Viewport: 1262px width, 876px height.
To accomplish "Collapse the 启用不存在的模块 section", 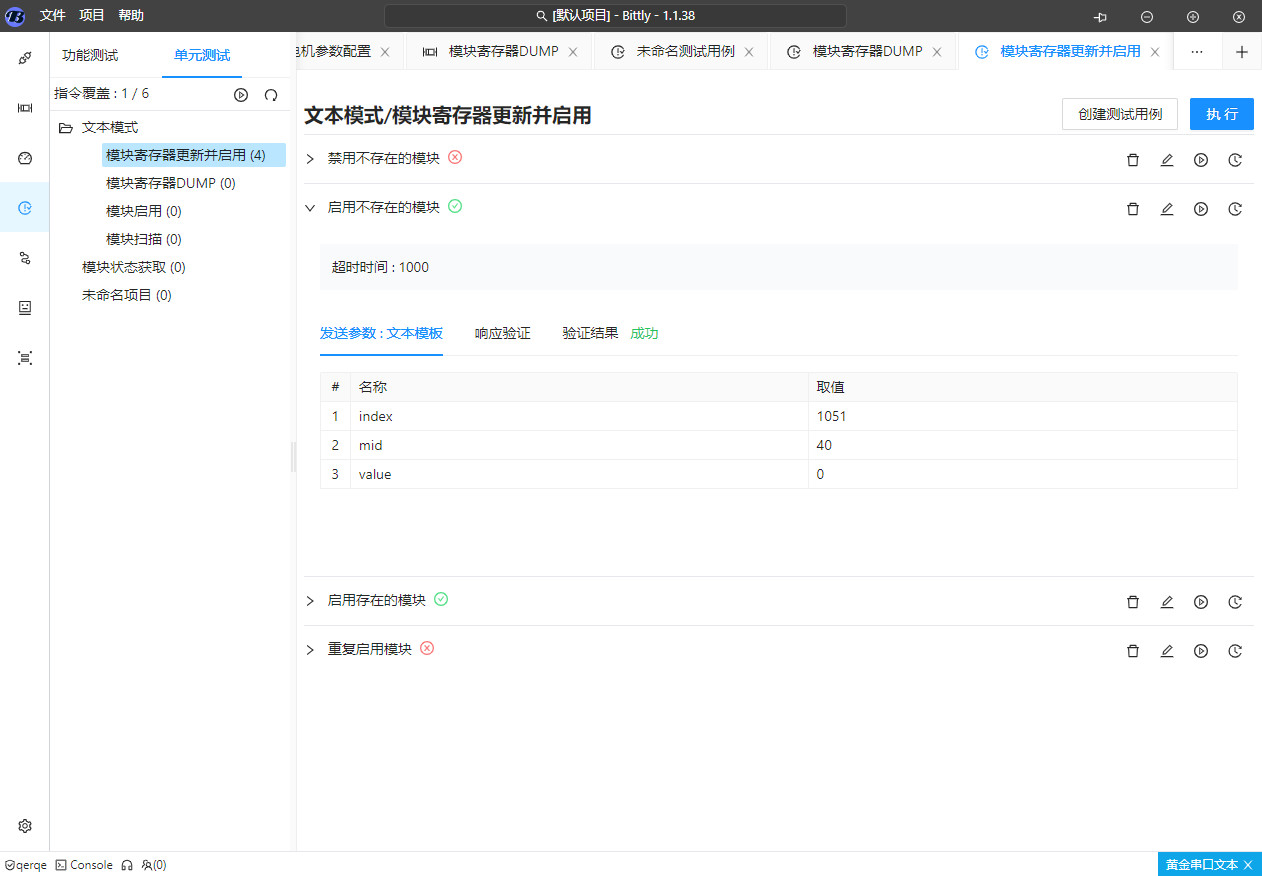I will [310, 207].
